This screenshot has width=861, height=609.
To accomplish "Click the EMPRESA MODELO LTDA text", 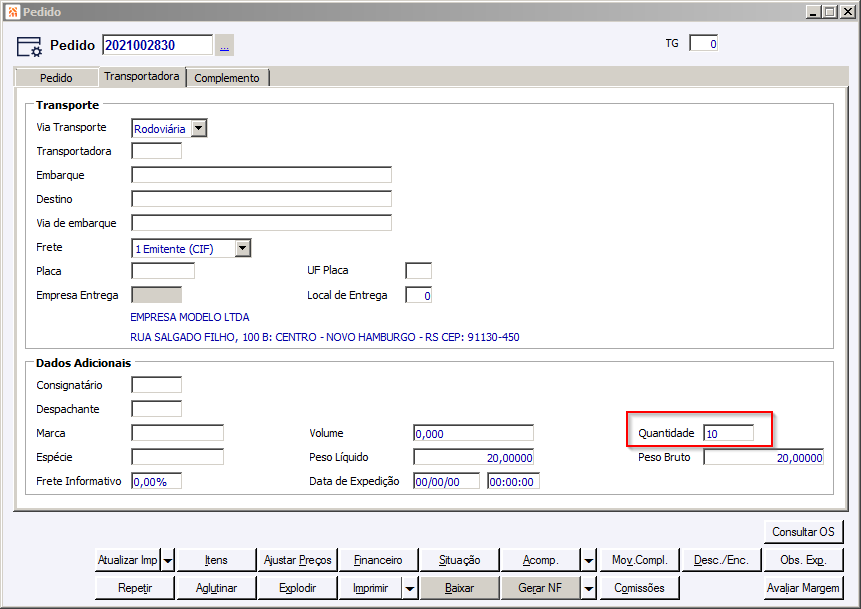I will point(189,317).
